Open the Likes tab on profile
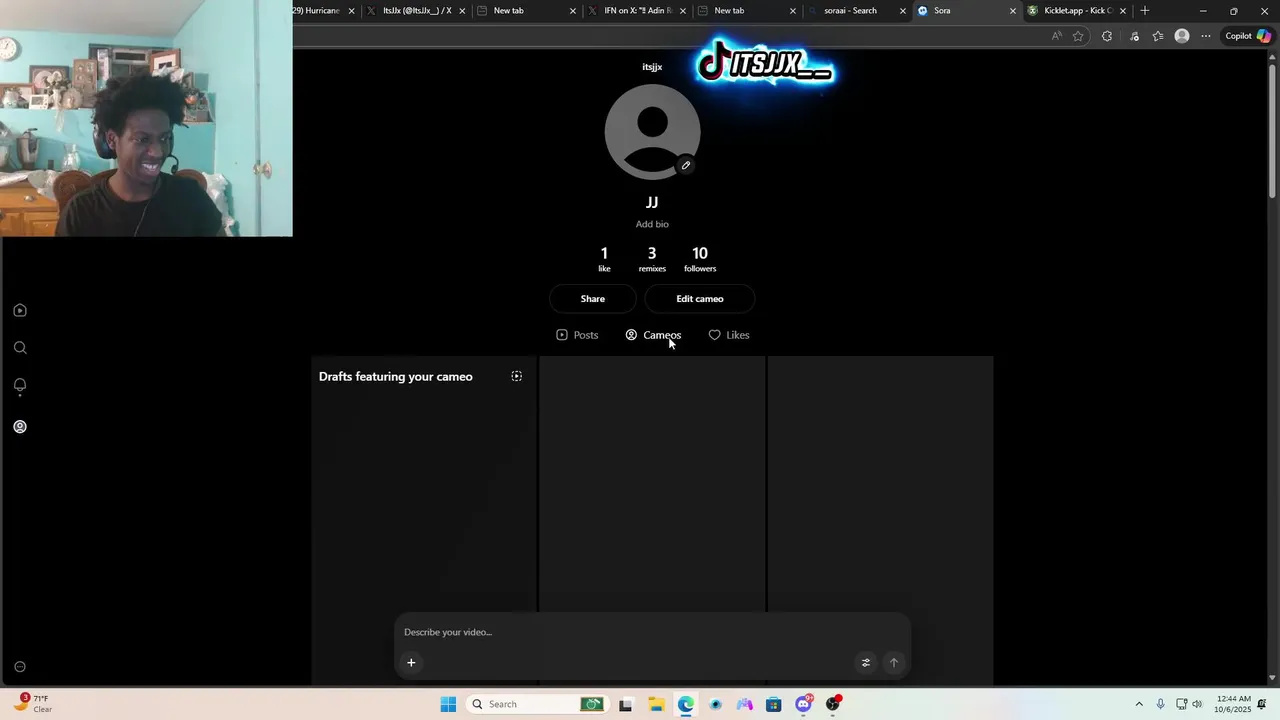This screenshot has height=720, width=1280. point(729,335)
